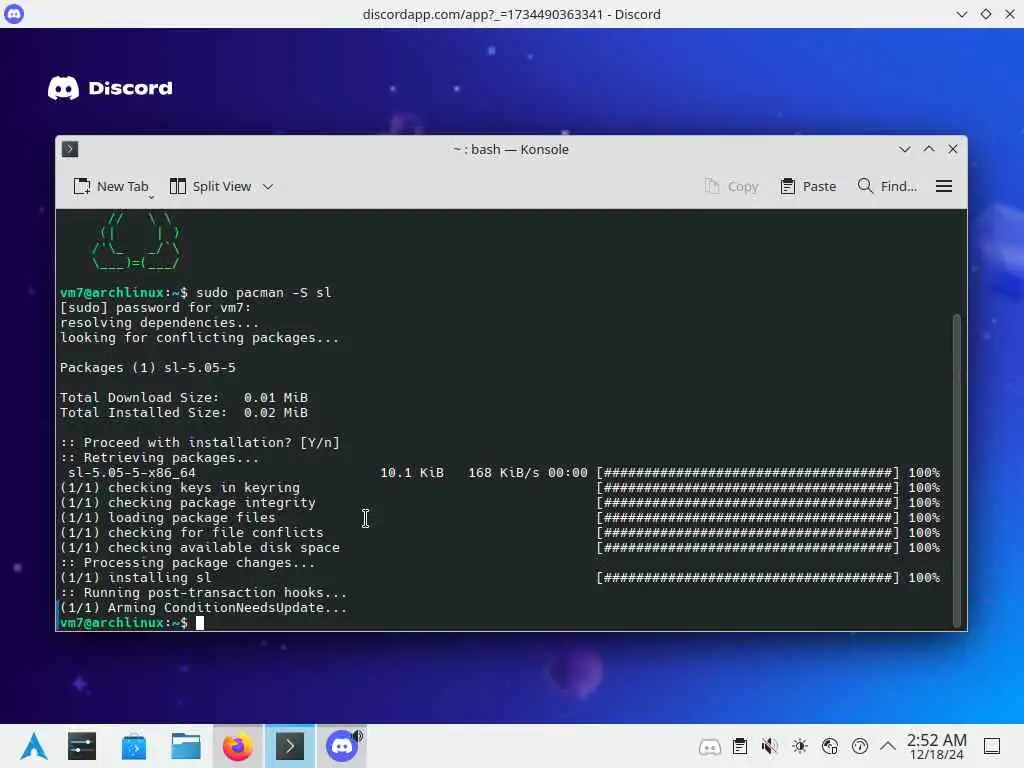Click Paste in the Konsole toolbar

coord(808,187)
